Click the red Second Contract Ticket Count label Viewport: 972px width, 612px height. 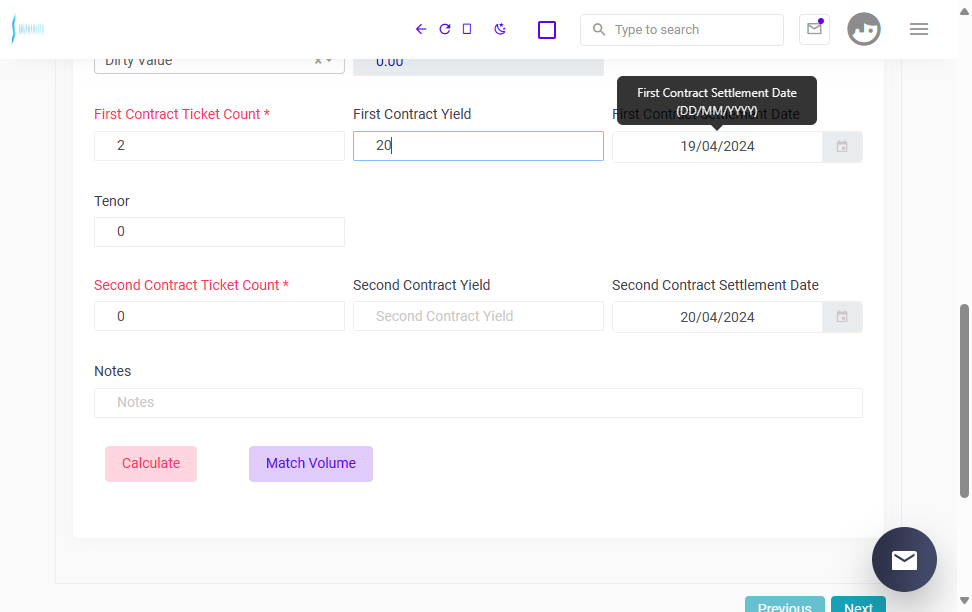(192, 285)
